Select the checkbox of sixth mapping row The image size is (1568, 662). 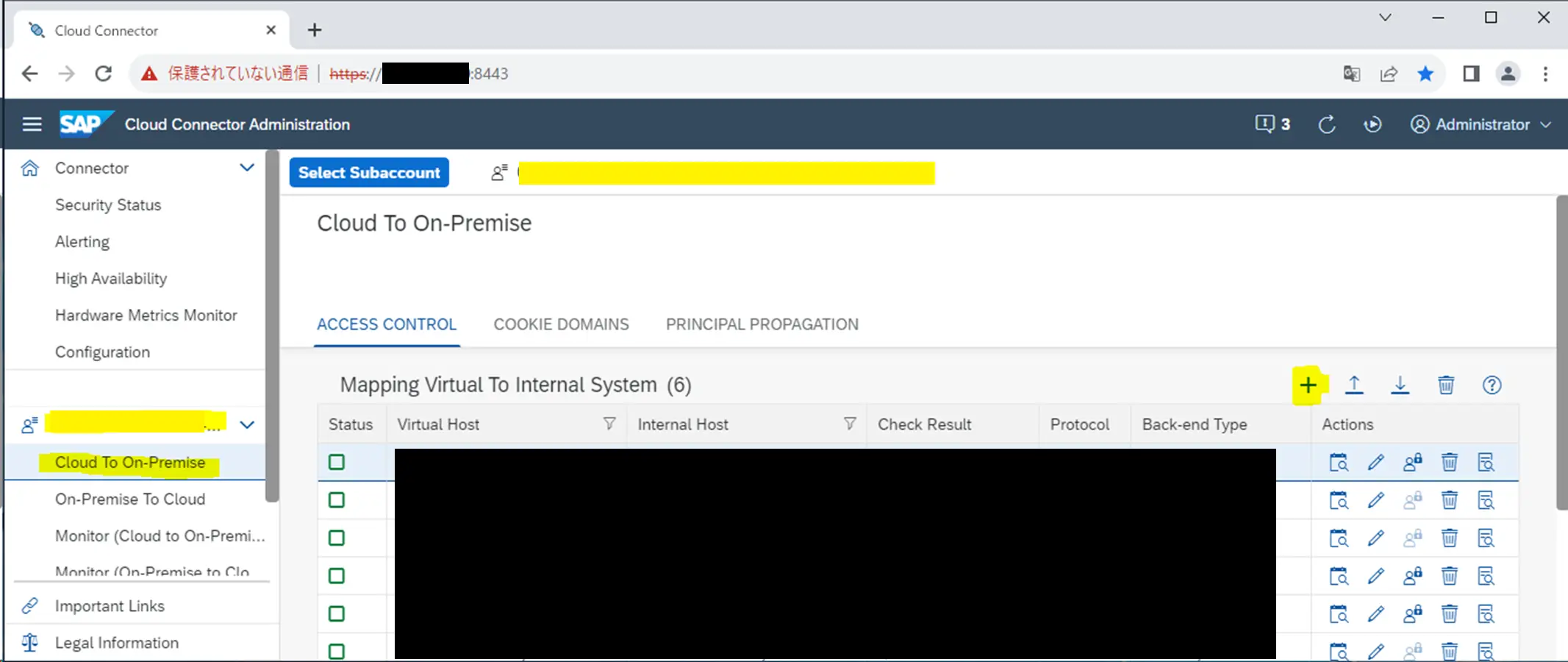click(x=337, y=651)
